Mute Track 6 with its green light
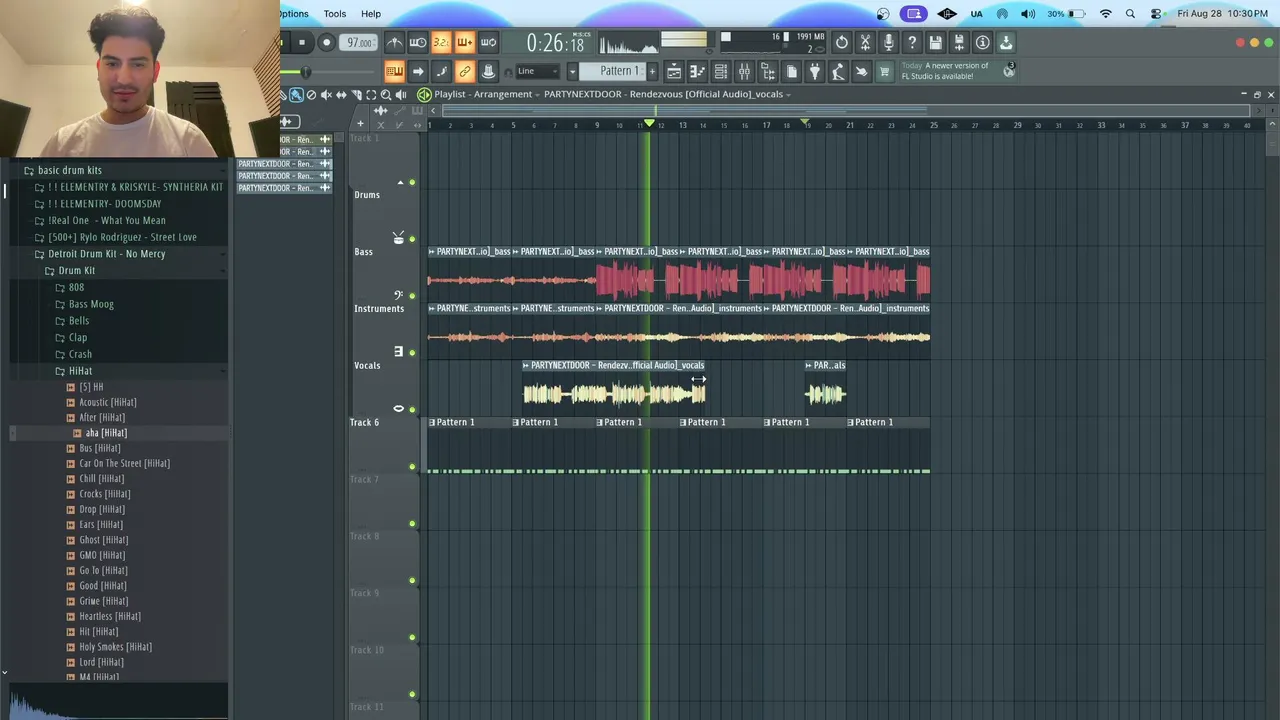1280x720 pixels. 412,467
